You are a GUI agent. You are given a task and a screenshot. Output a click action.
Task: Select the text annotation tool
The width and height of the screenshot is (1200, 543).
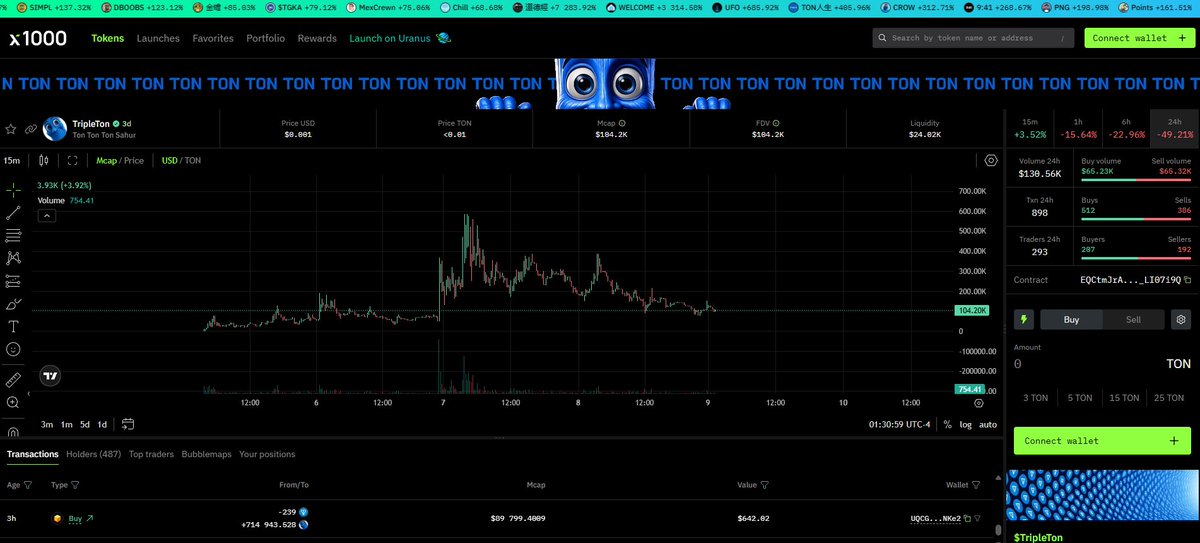(x=13, y=326)
